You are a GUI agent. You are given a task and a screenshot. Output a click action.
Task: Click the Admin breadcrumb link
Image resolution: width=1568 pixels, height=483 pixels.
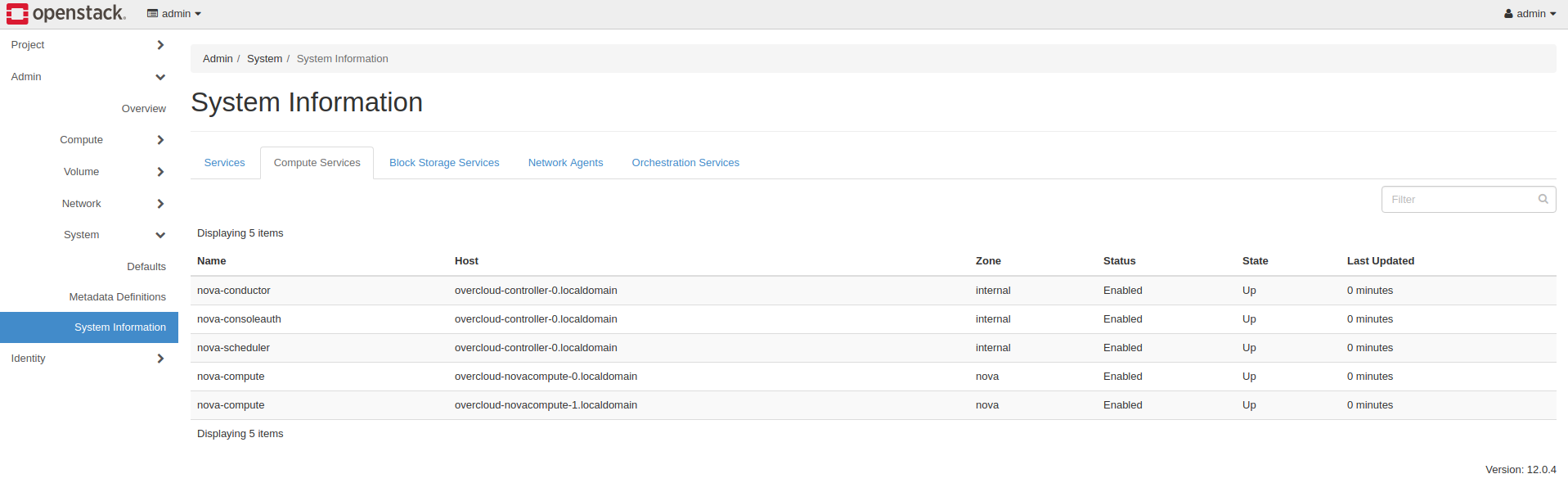tap(218, 59)
